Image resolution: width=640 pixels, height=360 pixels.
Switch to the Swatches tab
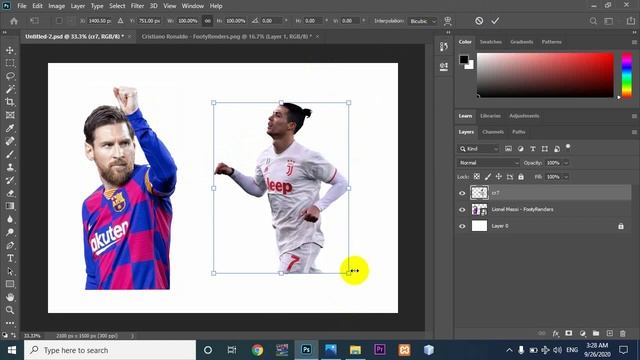491,42
